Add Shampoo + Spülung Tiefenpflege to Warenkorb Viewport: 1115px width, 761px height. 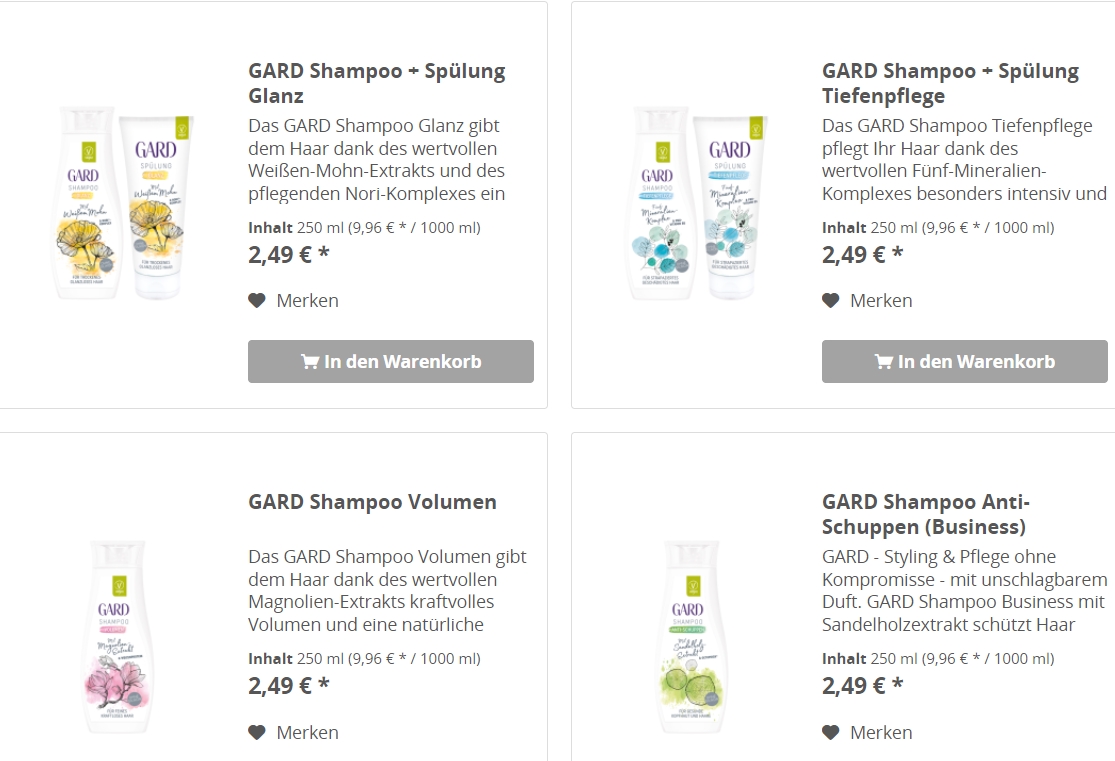(964, 361)
